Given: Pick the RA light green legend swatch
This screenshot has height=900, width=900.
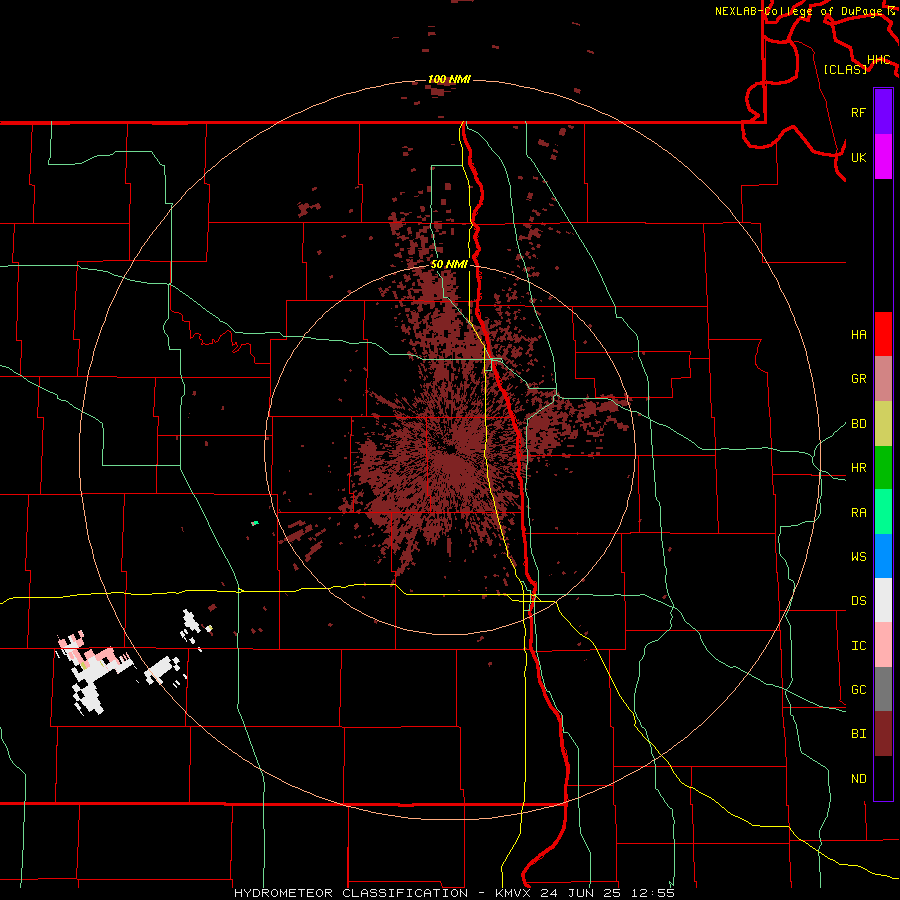Looking at the screenshot, I should [883, 512].
